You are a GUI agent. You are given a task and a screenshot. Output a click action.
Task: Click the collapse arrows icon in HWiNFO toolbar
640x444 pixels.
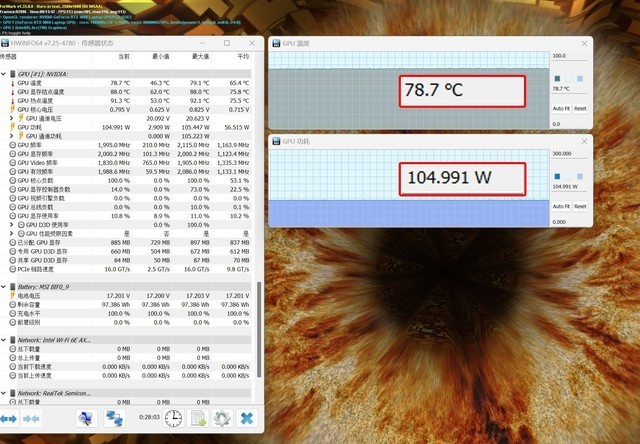[31, 419]
